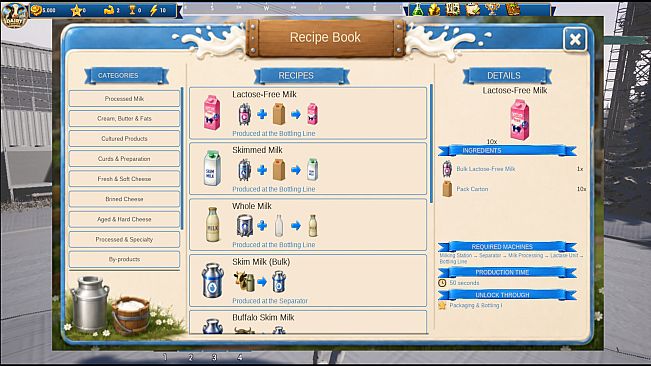Image resolution: width=651 pixels, height=366 pixels.
Task: Click brown carton ingredient in Lactose-Free Milk recipe
Action: point(279,114)
